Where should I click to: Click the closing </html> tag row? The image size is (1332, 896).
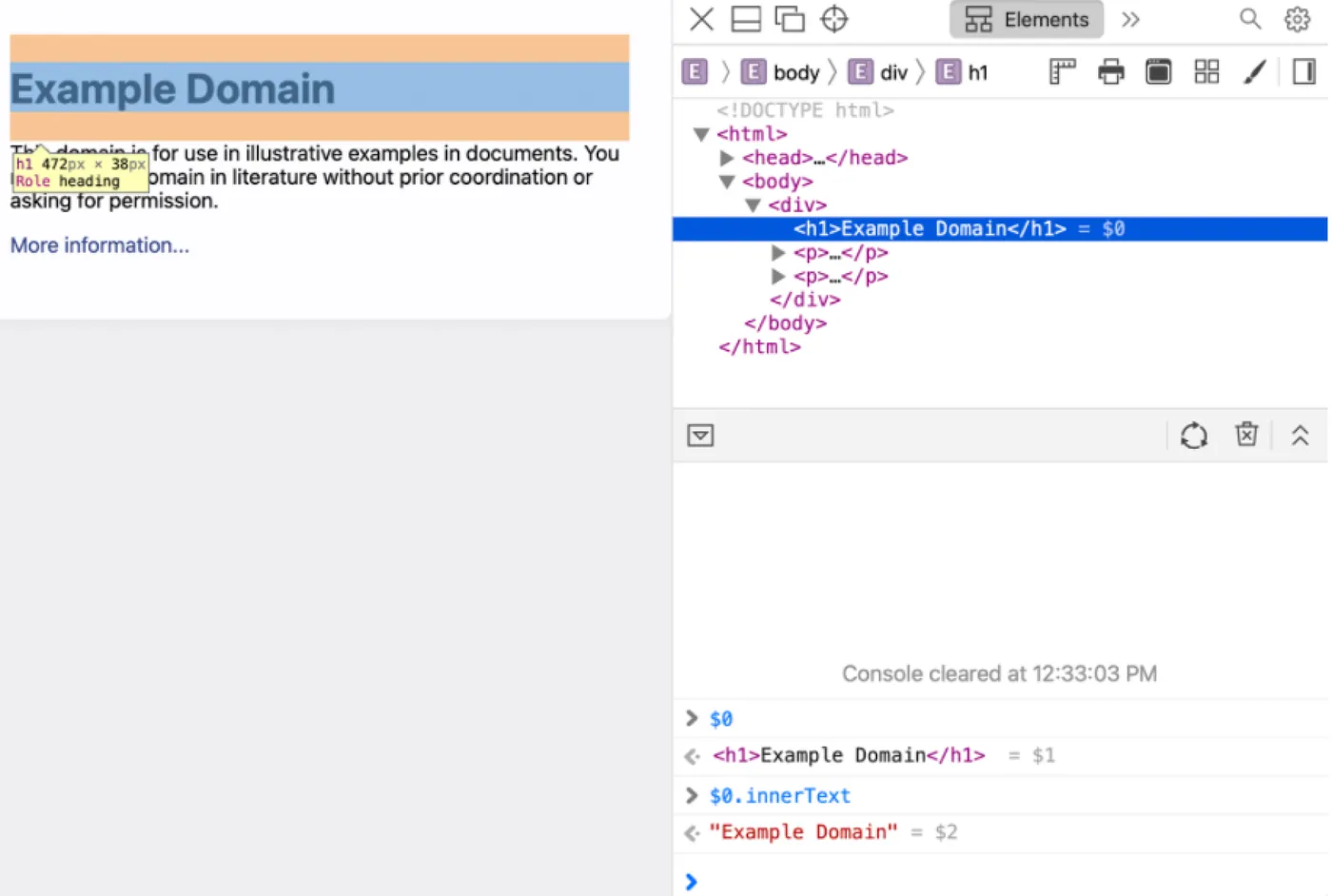[759, 347]
